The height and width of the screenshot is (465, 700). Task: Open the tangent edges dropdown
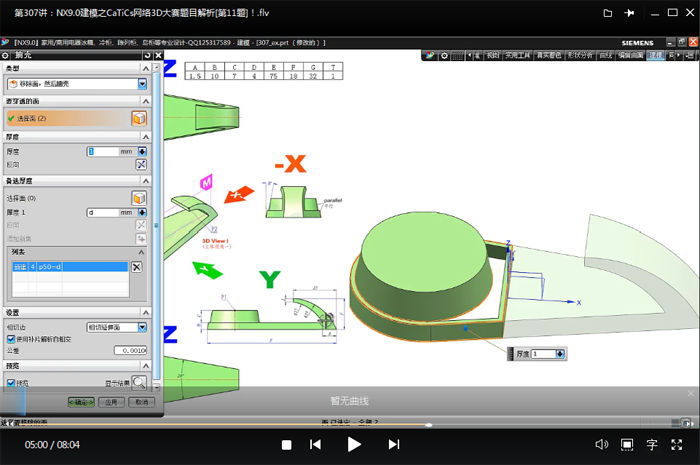[142, 327]
